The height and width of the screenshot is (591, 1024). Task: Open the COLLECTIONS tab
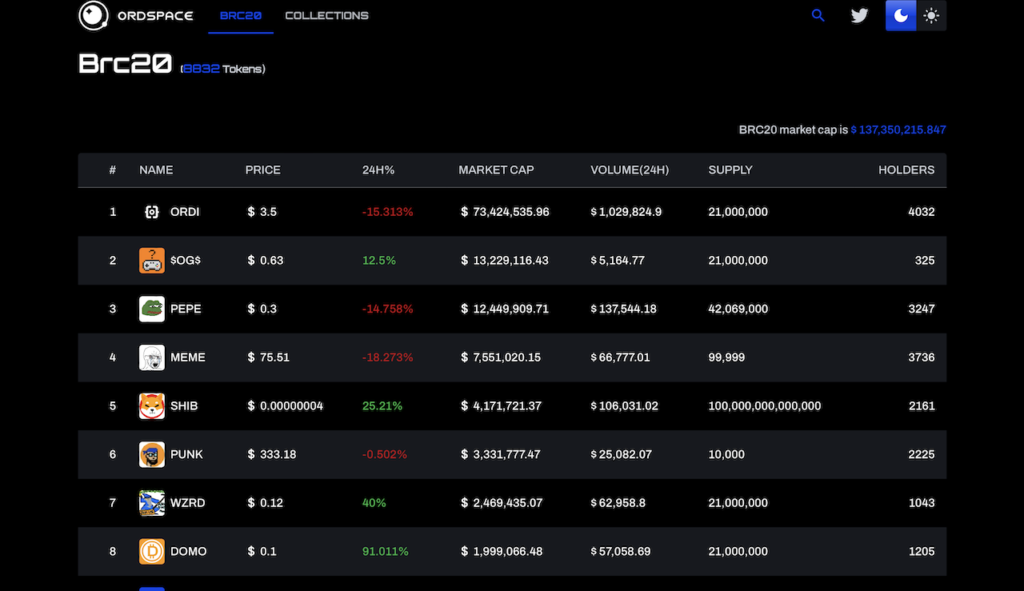326,15
